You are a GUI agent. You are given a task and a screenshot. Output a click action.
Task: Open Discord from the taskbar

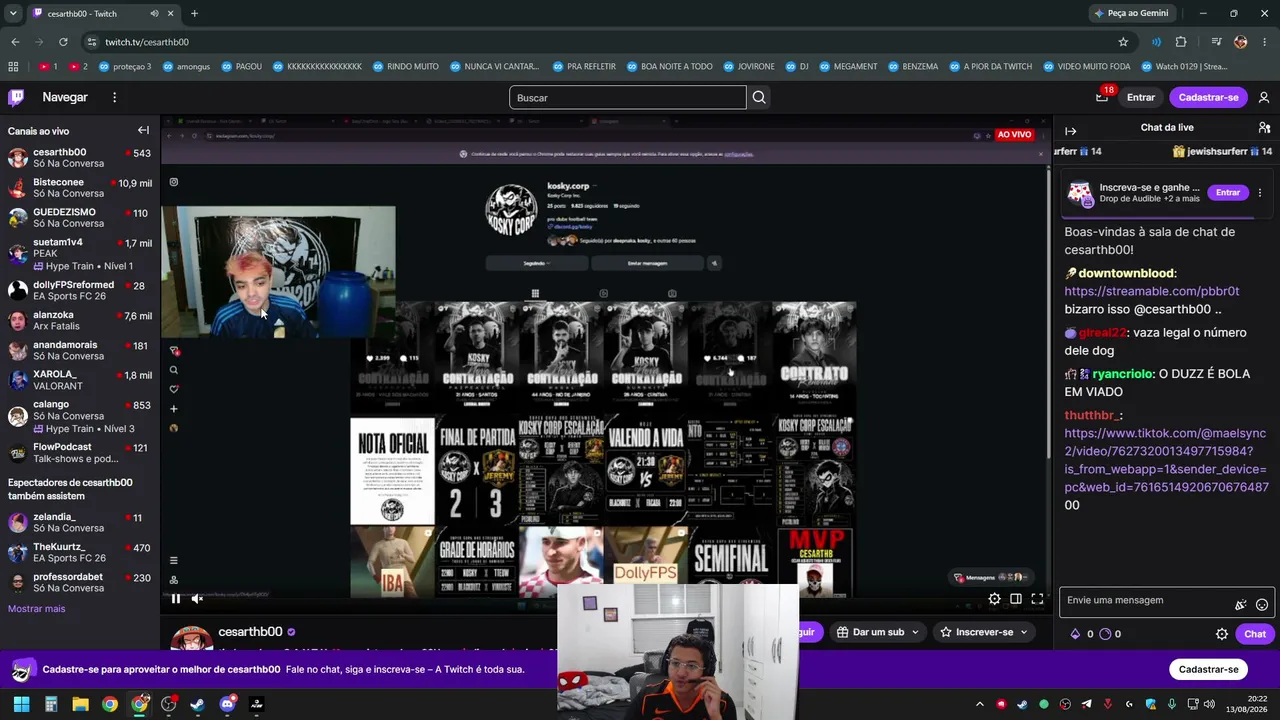tap(227, 704)
